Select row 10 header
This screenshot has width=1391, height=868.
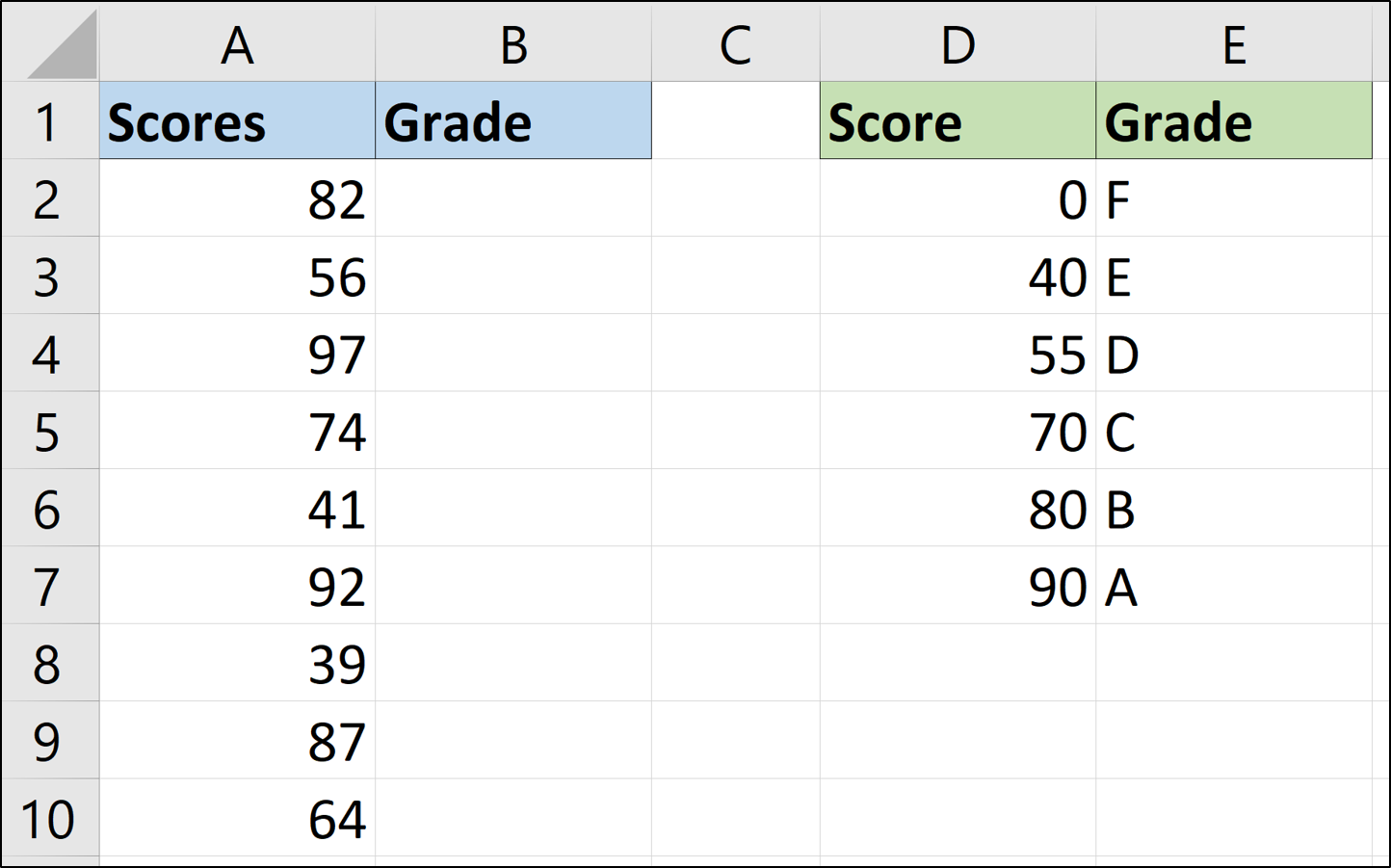point(48,819)
